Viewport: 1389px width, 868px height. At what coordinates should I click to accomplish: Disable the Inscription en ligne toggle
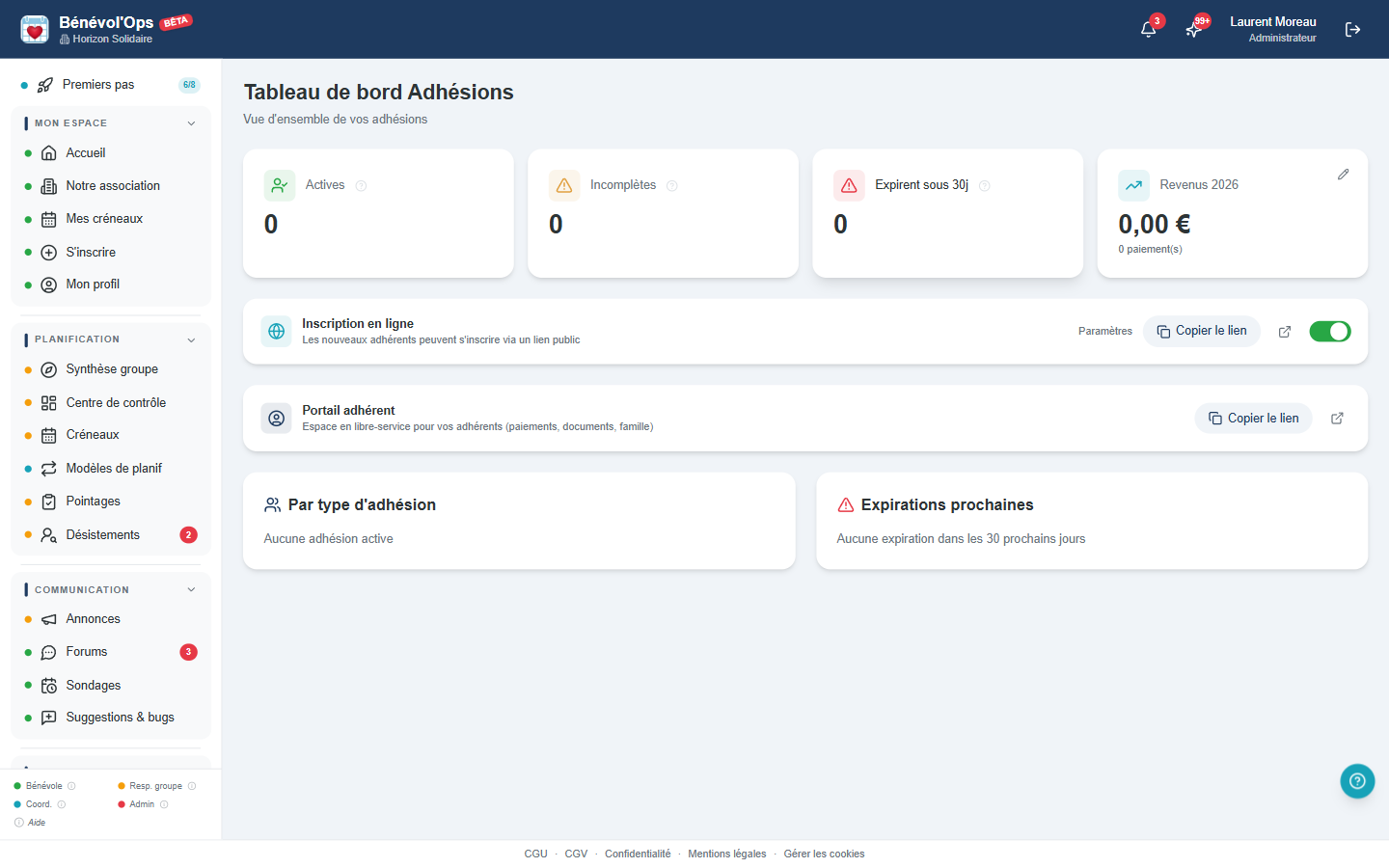[x=1330, y=332]
